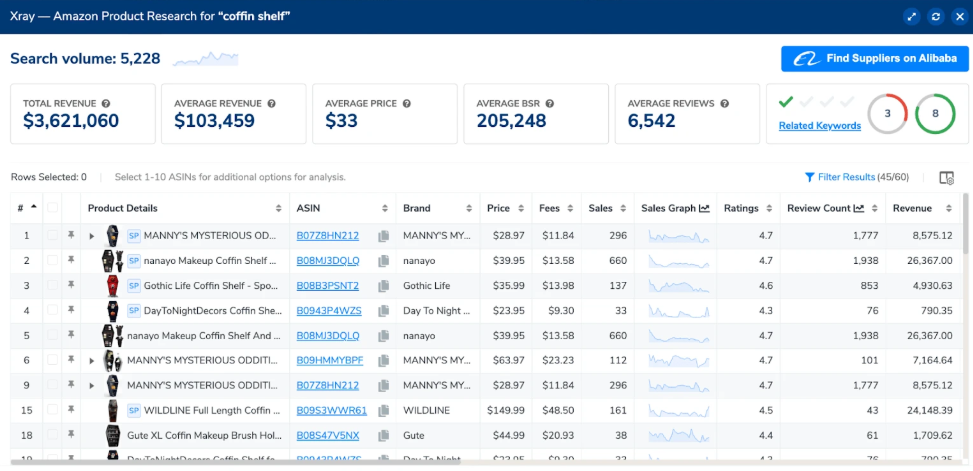The width and height of the screenshot is (973, 471).
Task: Click the Average BSR help icon
Action: coord(549,104)
